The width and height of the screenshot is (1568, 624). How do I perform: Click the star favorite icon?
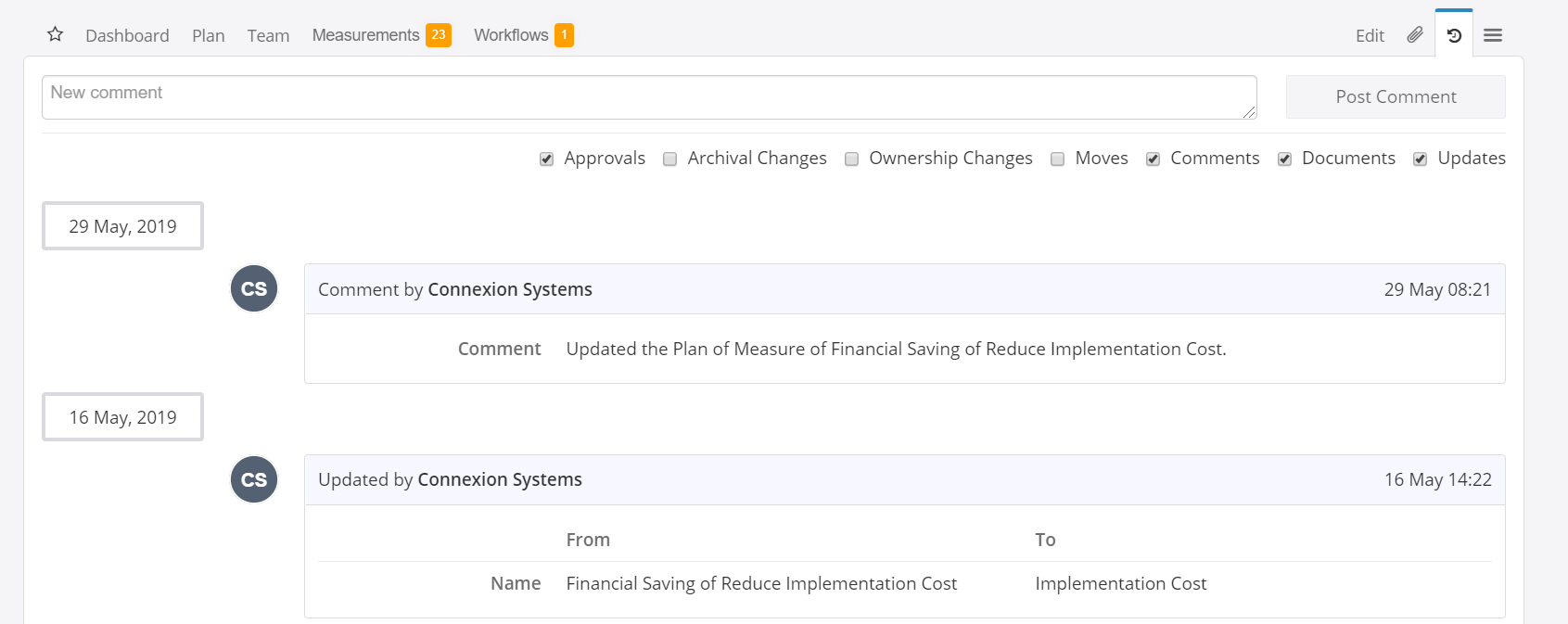click(x=56, y=34)
